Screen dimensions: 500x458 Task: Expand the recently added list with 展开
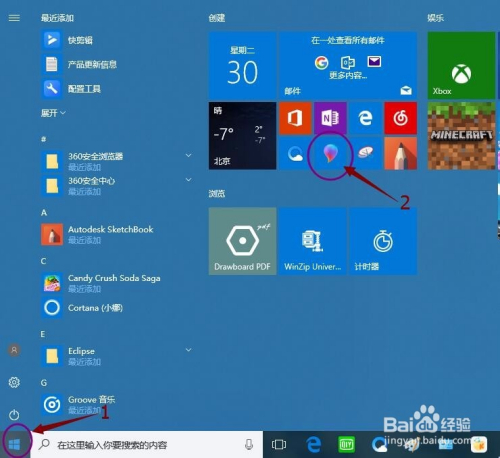pyautogui.click(x=53, y=113)
